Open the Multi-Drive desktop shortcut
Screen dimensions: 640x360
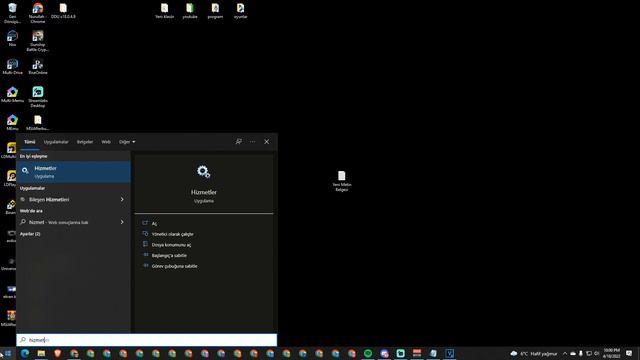[x=12, y=67]
